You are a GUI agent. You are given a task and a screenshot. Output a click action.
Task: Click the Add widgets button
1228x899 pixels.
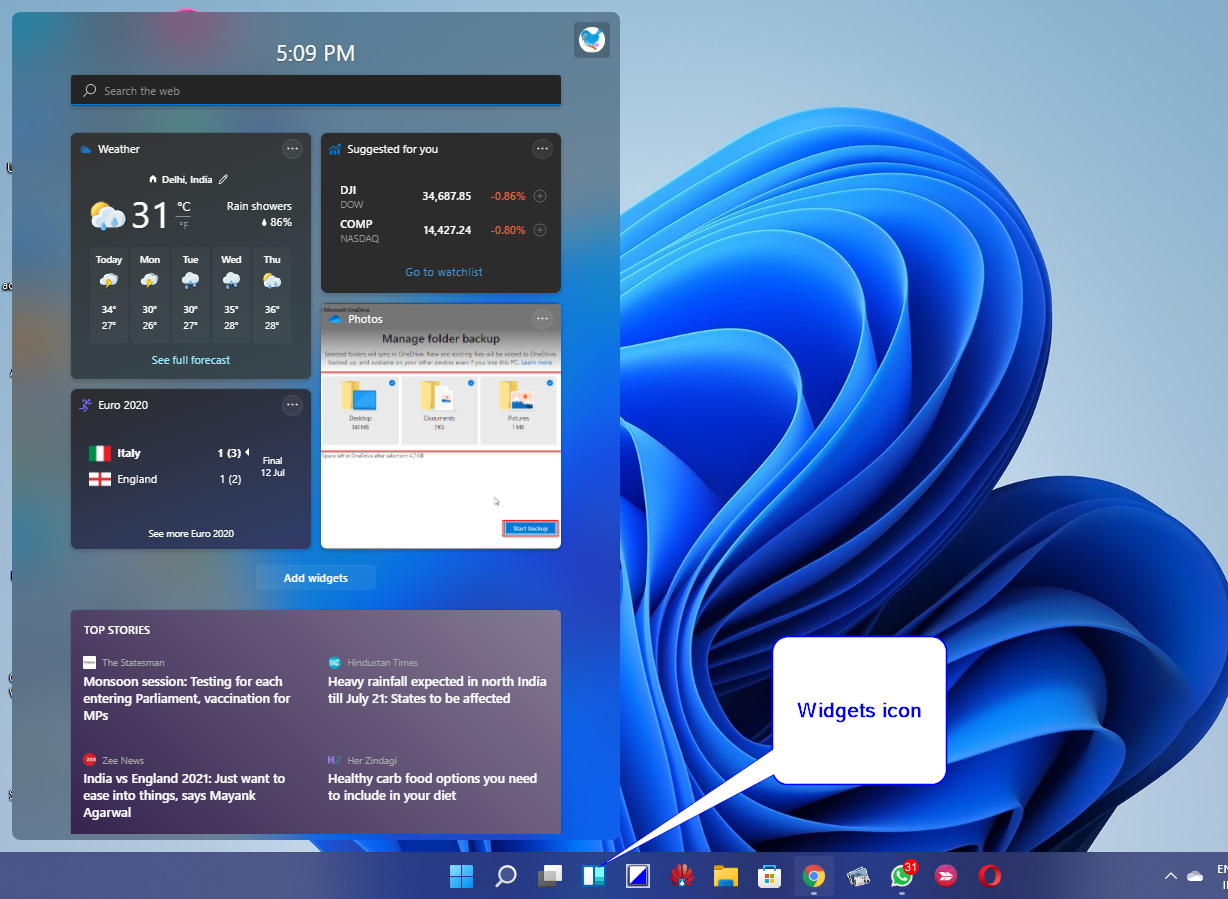pos(316,578)
